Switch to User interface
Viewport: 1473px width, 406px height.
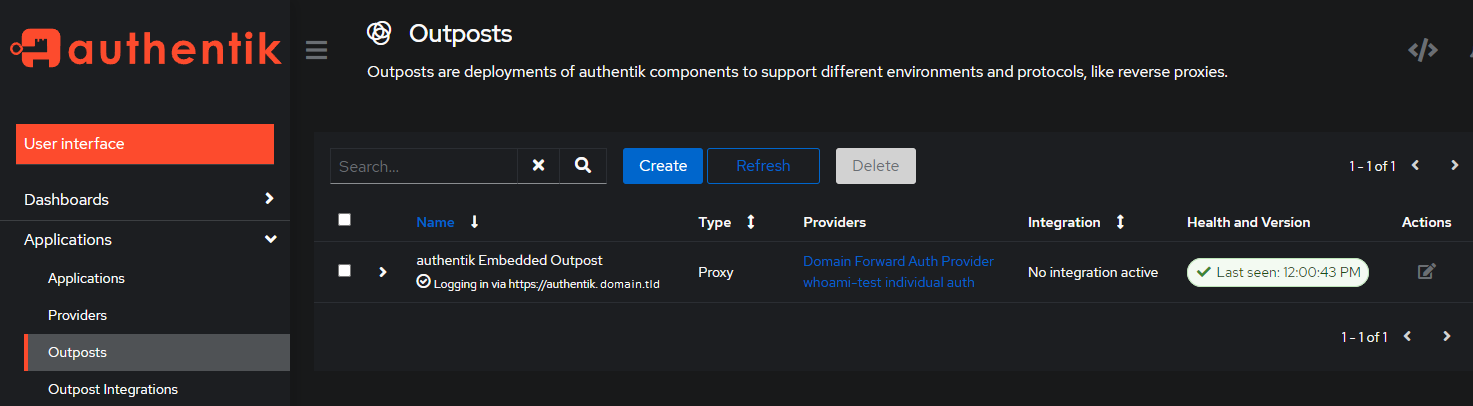pos(145,144)
